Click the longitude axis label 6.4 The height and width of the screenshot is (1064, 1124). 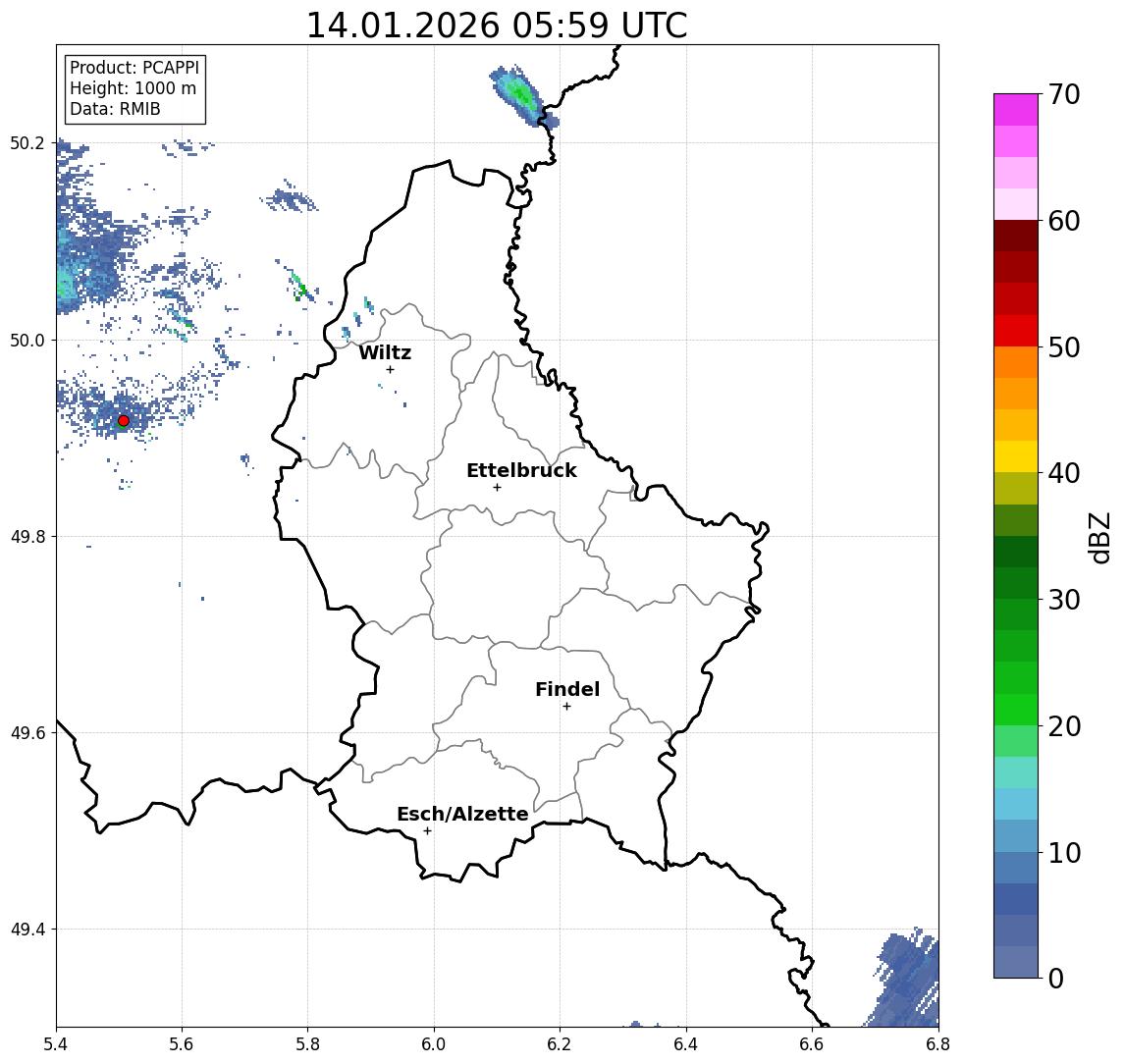(686, 1044)
